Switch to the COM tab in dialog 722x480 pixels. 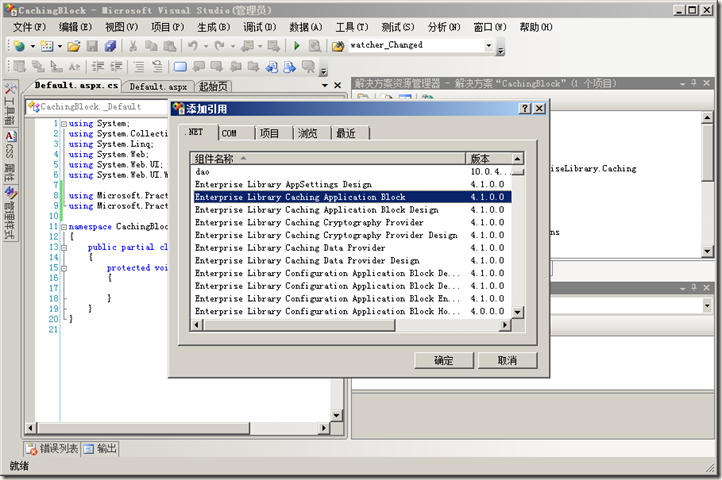pos(237,133)
